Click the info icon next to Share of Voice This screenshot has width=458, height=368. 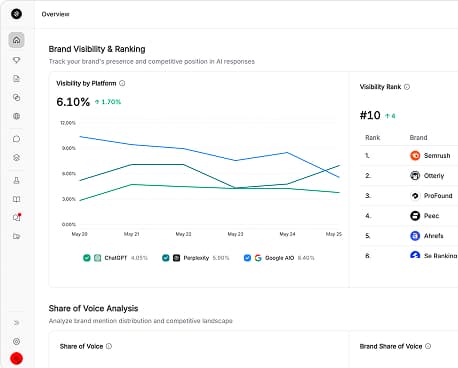109,346
